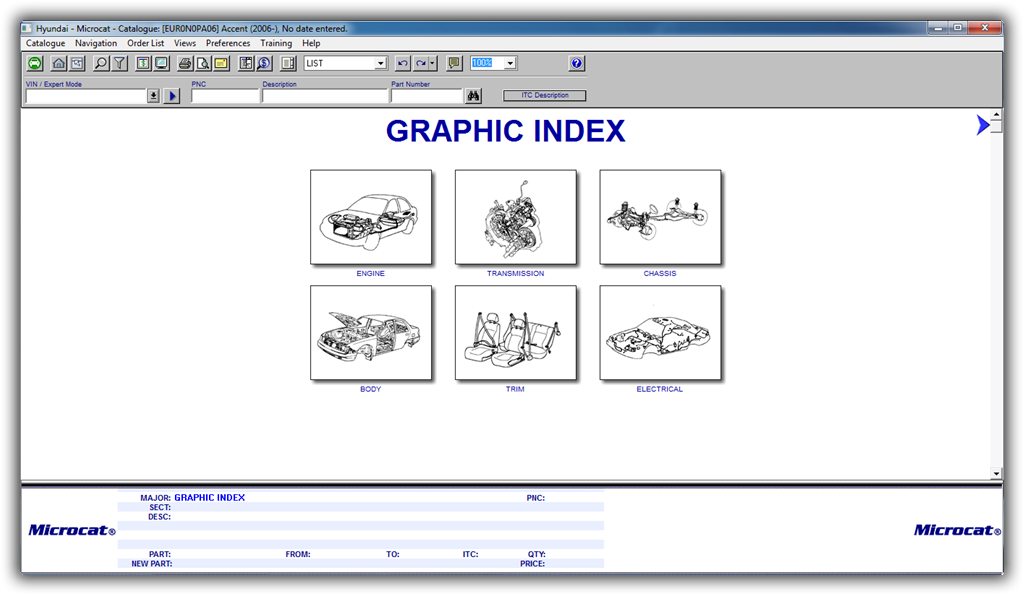Open the Help menu

tap(311, 43)
